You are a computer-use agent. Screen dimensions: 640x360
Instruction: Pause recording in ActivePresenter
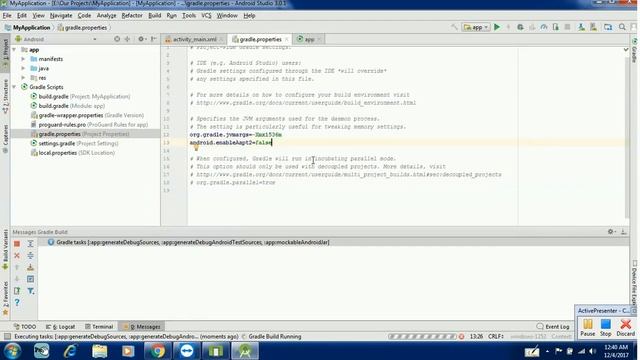(x=588, y=328)
